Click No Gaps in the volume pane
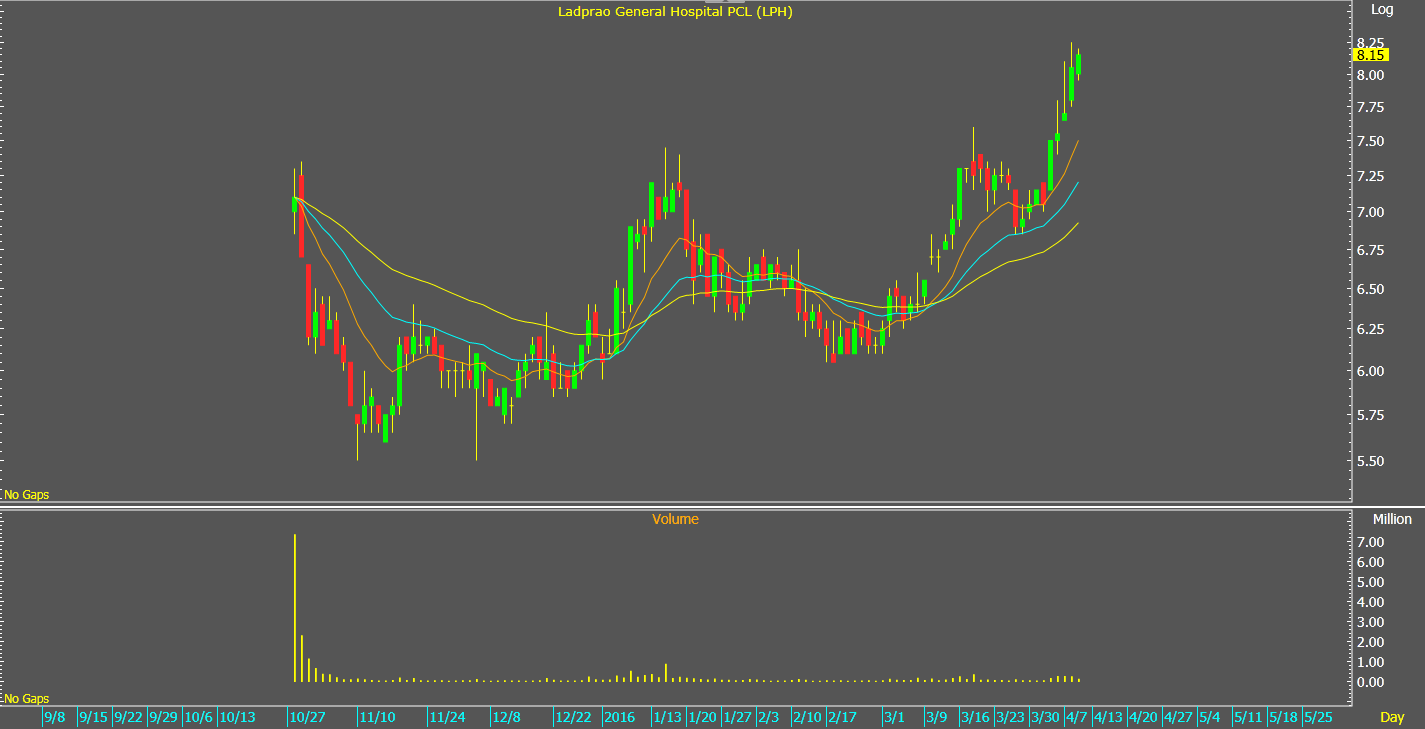Viewport: 1425px width, 729px height. pyautogui.click(x=27, y=699)
